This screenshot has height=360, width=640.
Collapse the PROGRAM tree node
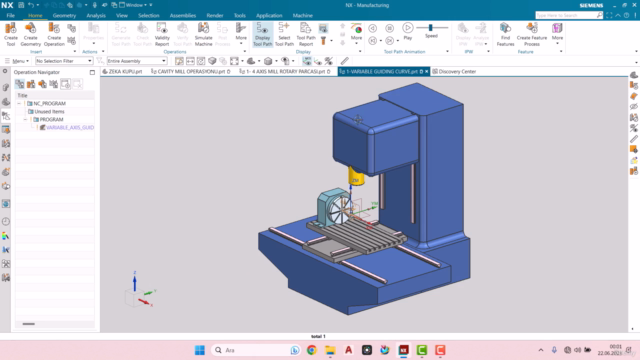pyautogui.click(x=25, y=120)
